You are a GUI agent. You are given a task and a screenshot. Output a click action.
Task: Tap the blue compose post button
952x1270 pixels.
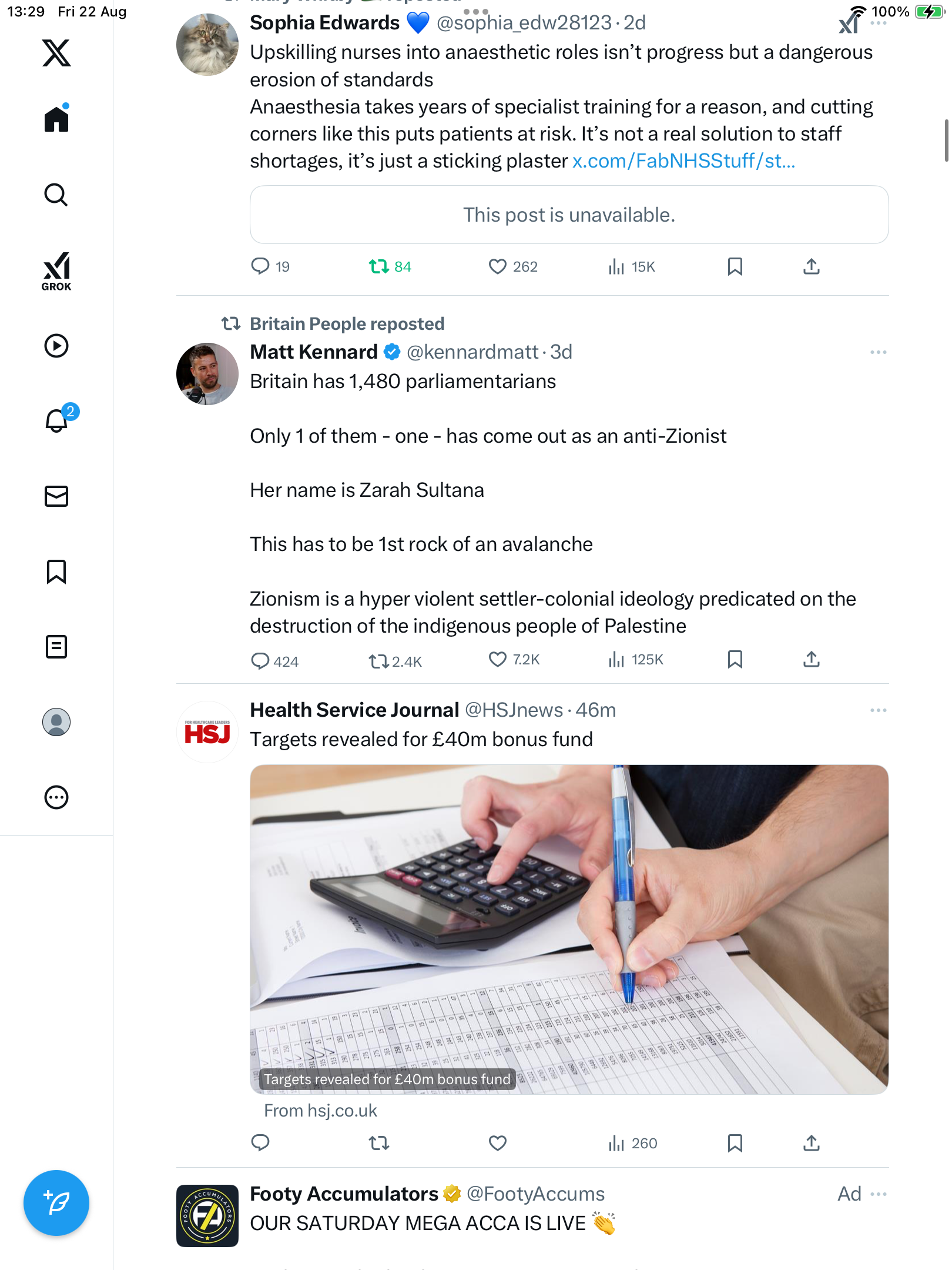pyautogui.click(x=56, y=1203)
